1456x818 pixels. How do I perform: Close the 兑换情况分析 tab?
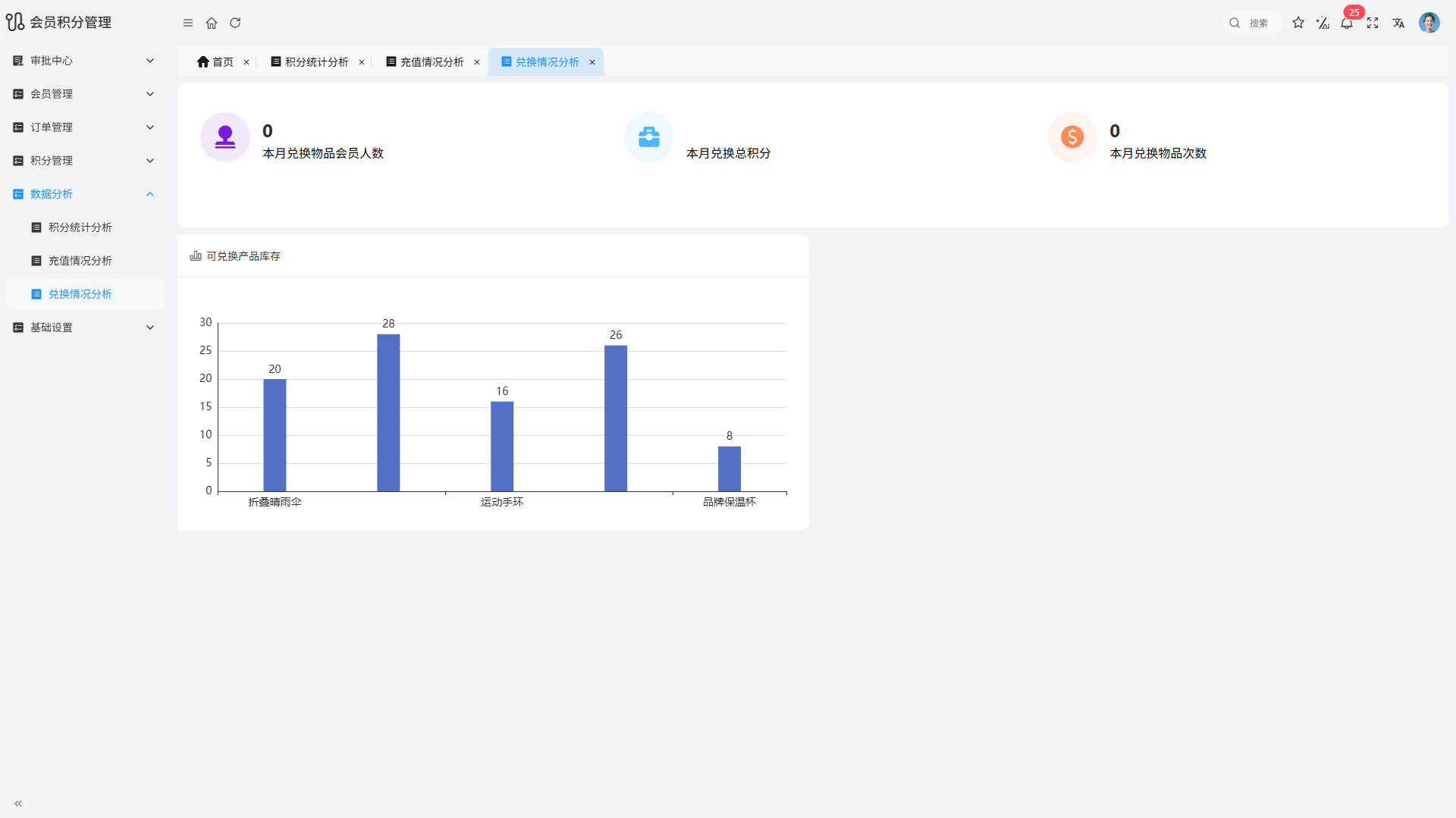coord(592,62)
